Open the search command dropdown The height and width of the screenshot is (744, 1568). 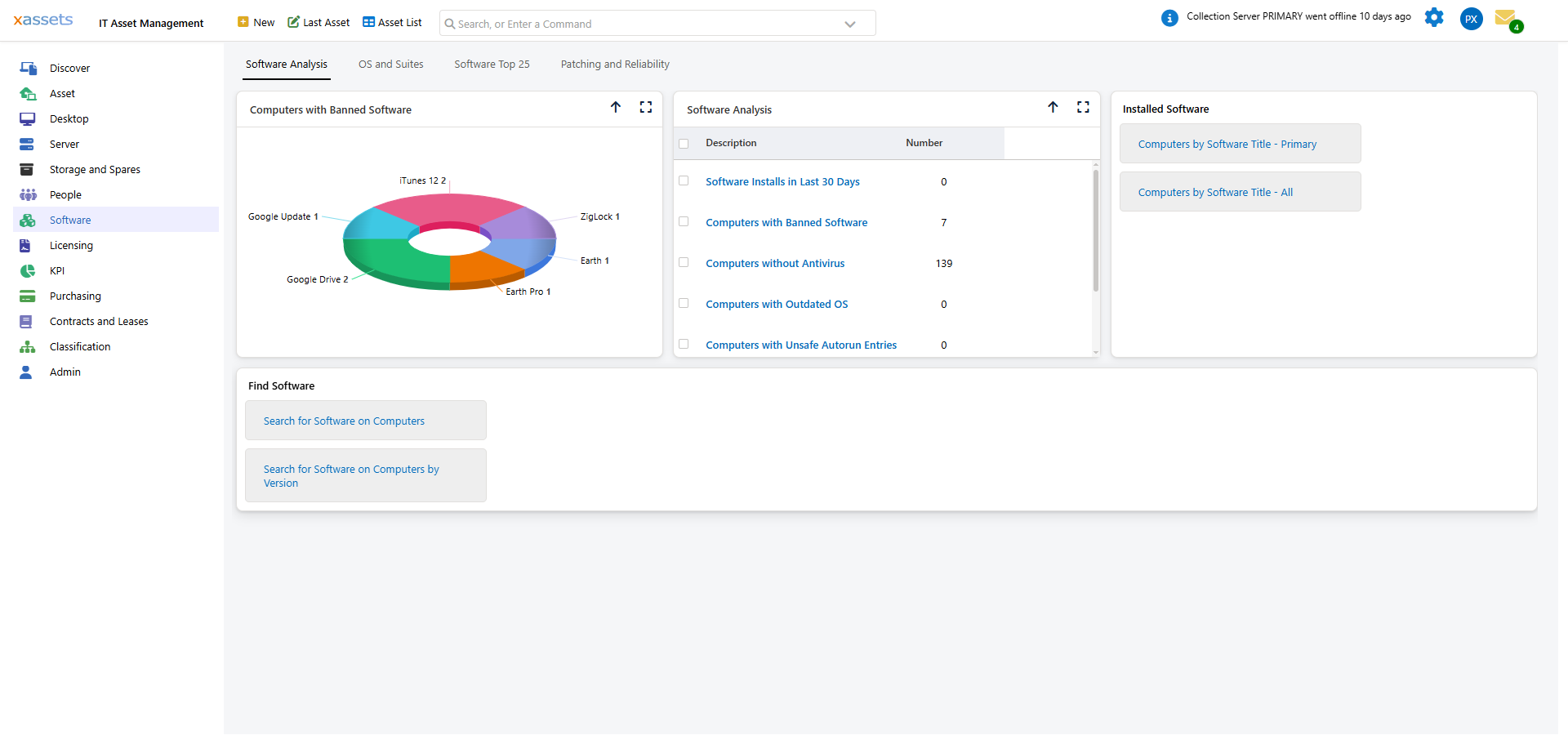[850, 23]
